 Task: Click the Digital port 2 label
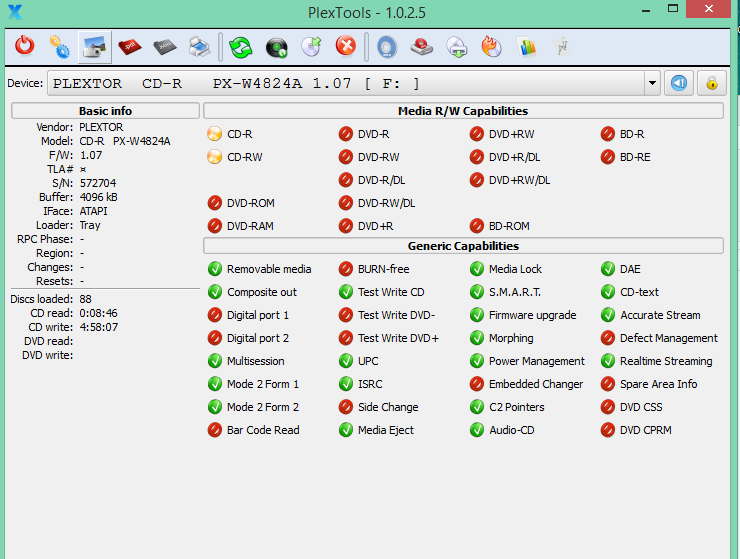tap(258, 338)
